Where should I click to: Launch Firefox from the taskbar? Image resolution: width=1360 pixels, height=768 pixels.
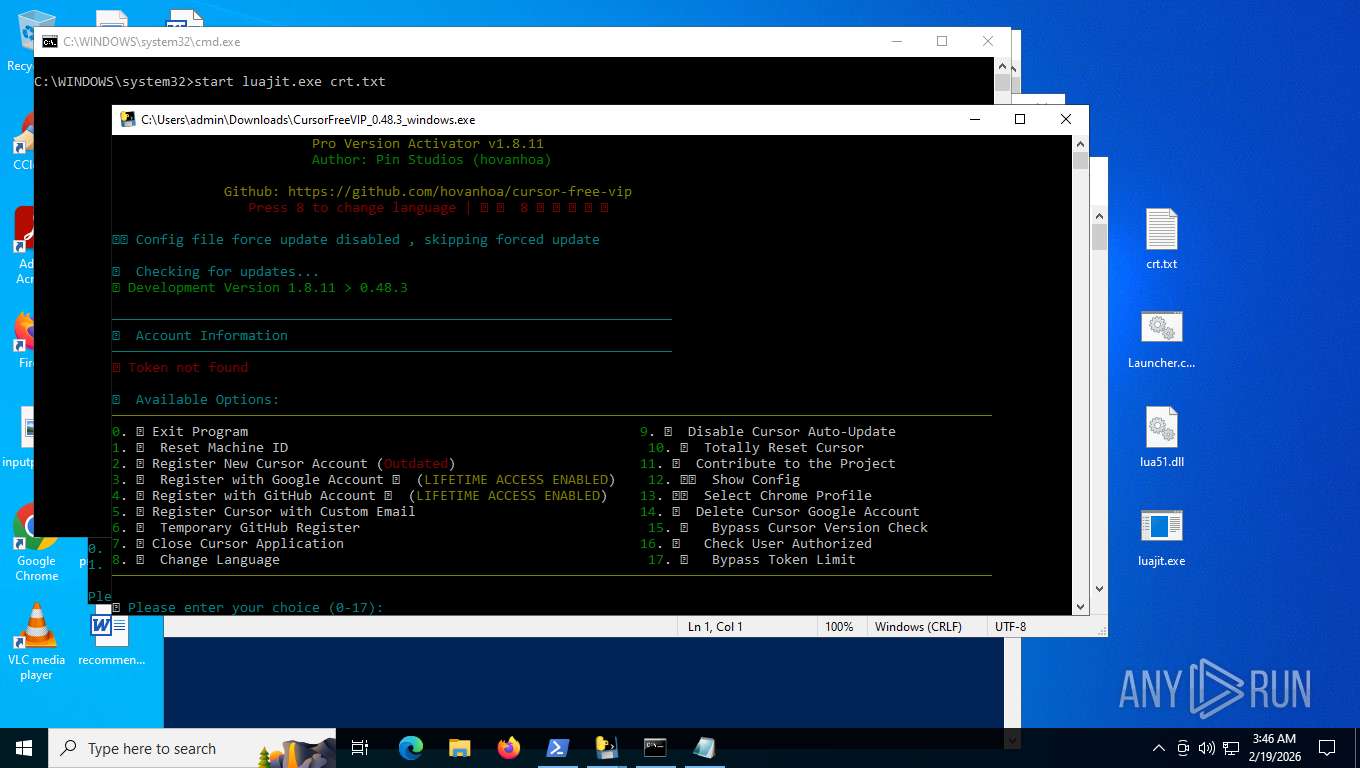click(509, 748)
